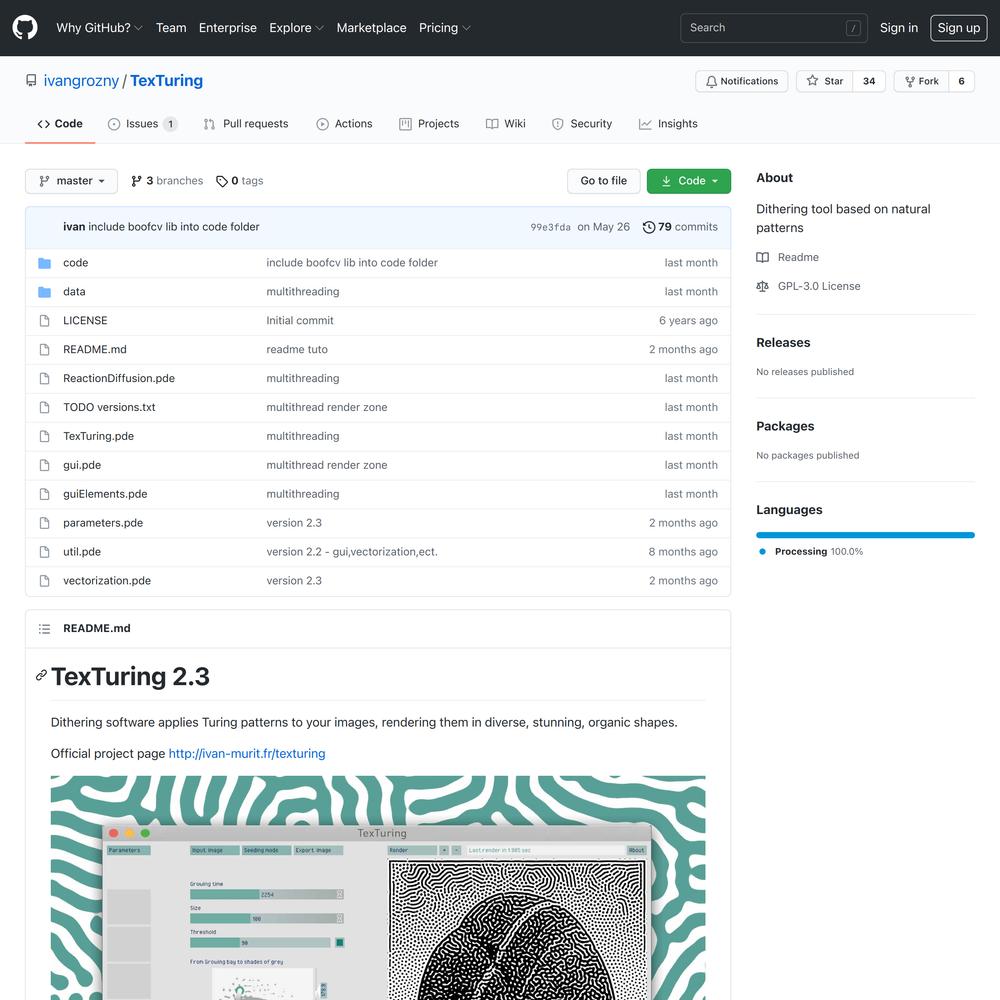Viewport: 1000px width, 1000px height.
Task: Open the Projects tab
Action: point(429,124)
